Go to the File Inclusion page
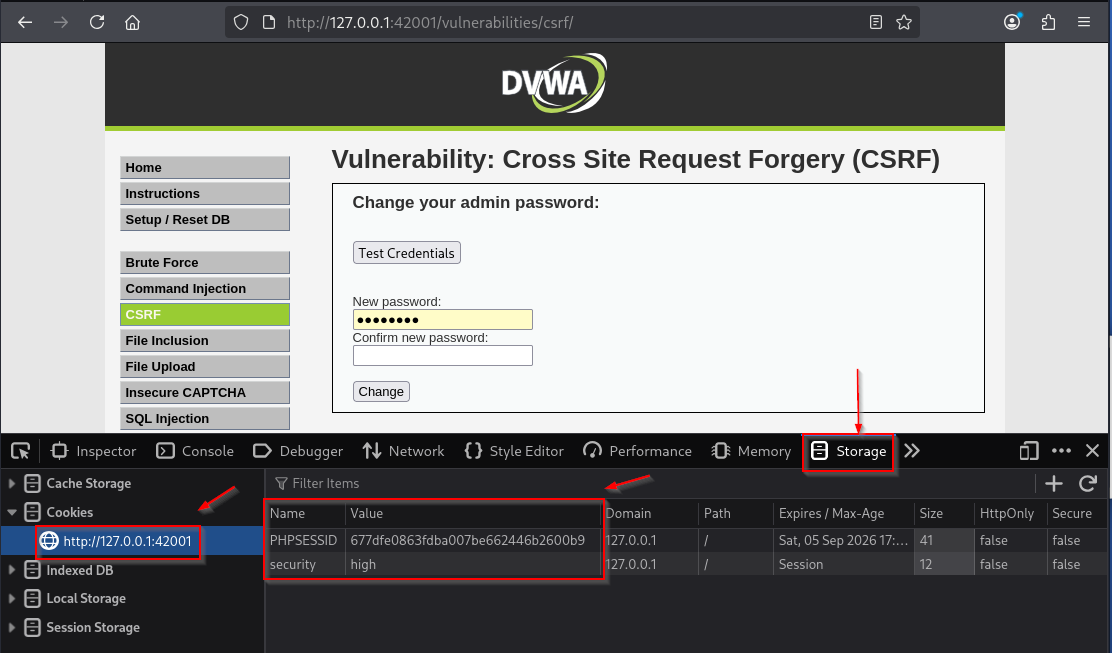The image size is (1112, 653). click(x=205, y=340)
